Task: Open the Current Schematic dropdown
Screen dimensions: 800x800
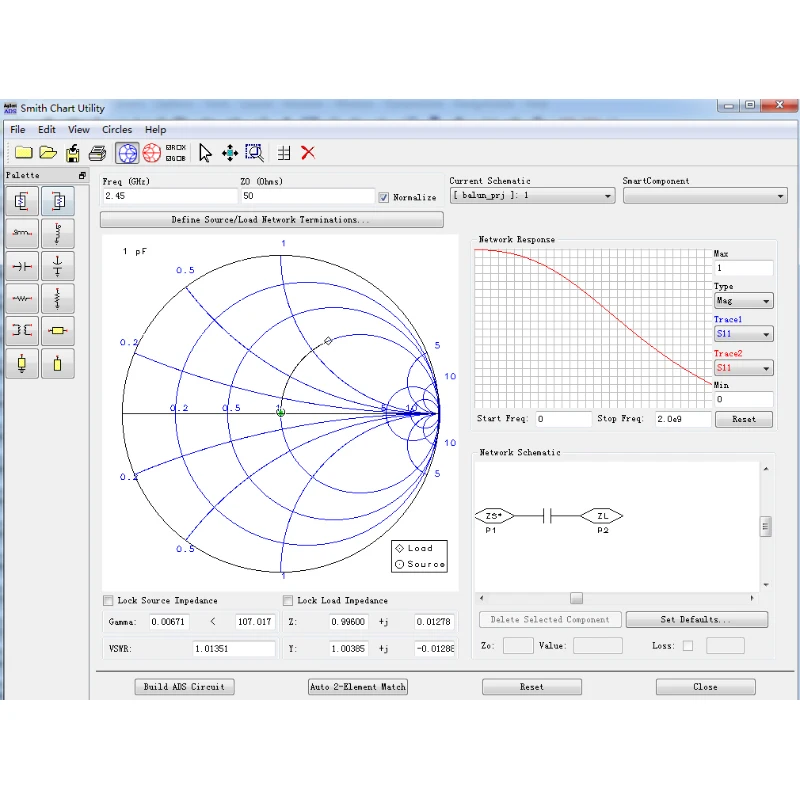Action: [x=532, y=196]
